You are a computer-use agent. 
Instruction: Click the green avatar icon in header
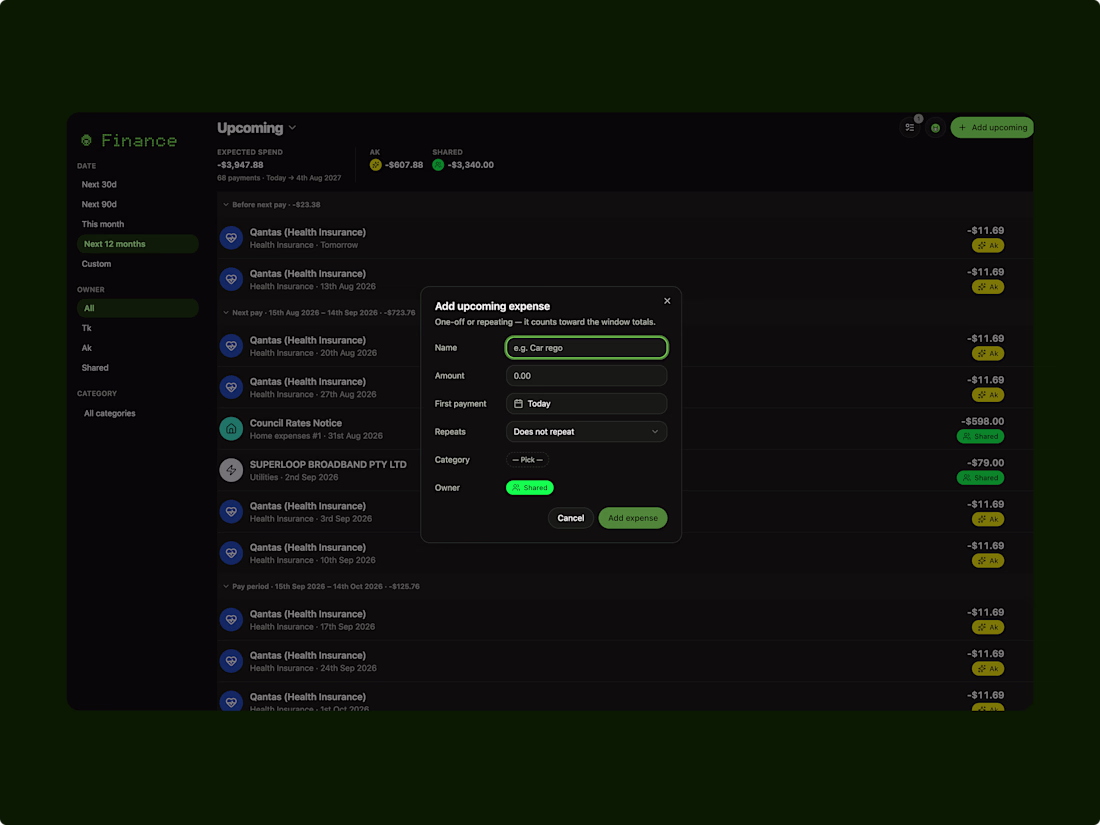pyautogui.click(x=935, y=128)
